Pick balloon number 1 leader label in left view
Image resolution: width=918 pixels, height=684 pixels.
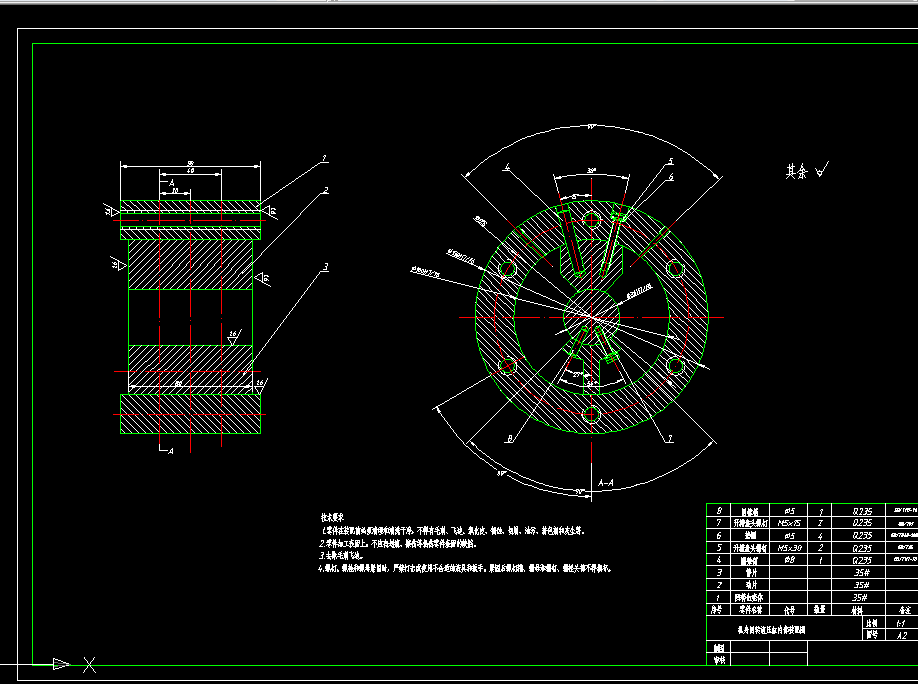pos(324,158)
